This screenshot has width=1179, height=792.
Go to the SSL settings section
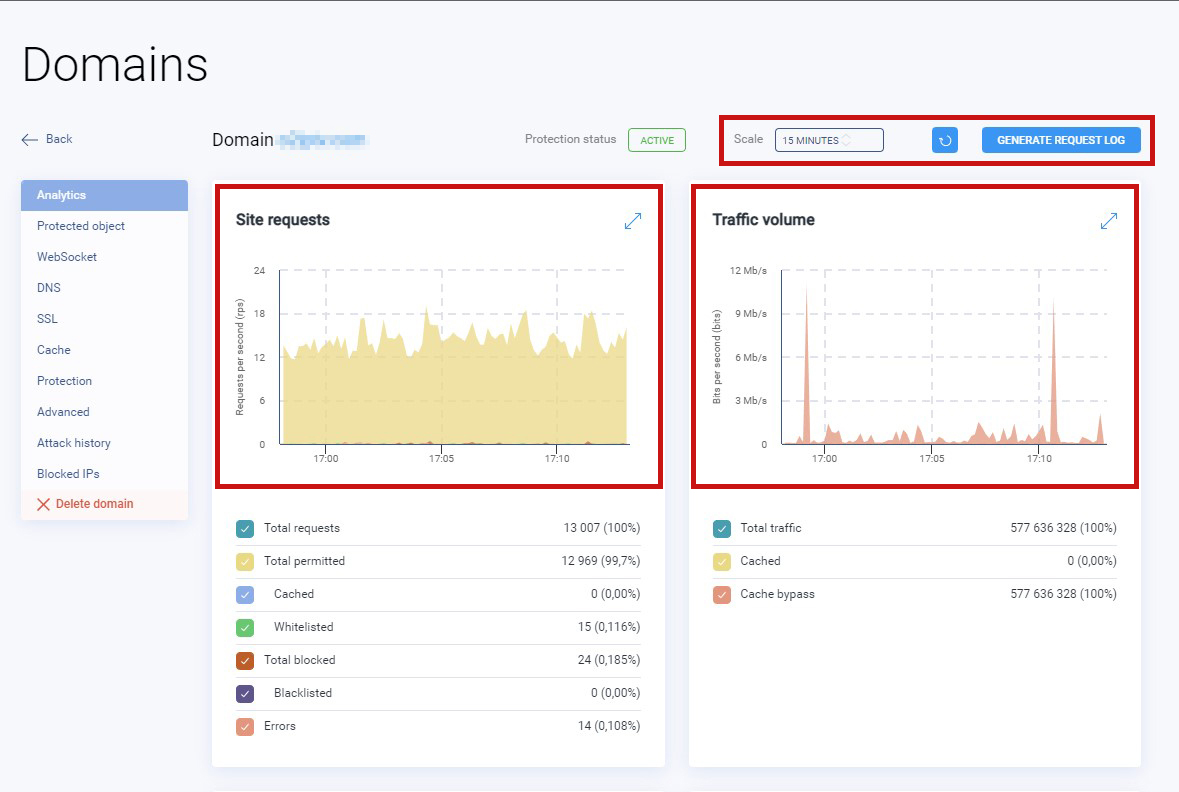pyautogui.click(x=47, y=319)
